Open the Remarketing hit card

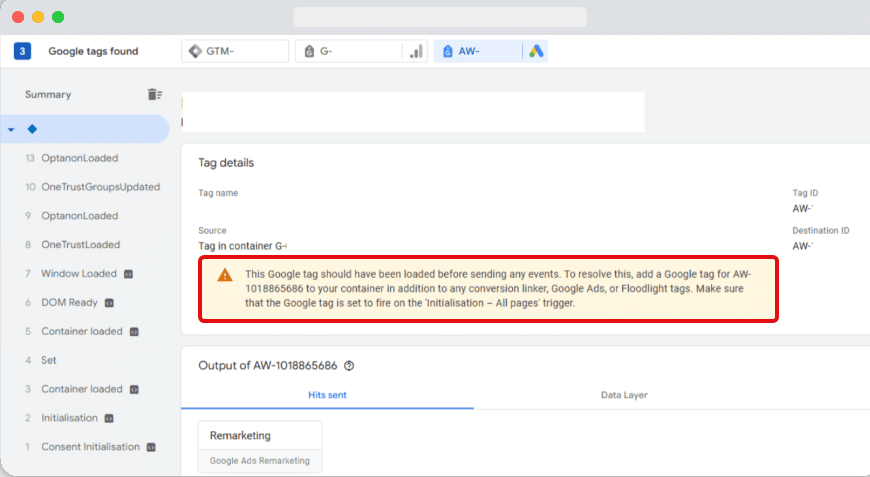pyautogui.click(x=260, y=446)
